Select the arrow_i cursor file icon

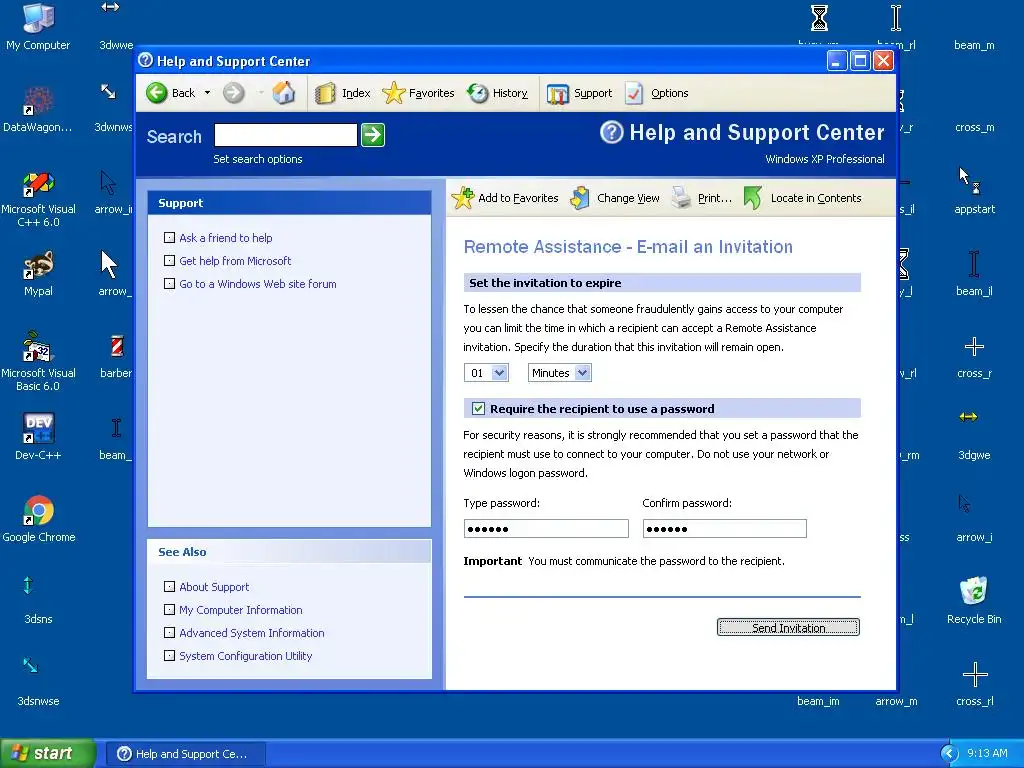pos(974,519)
